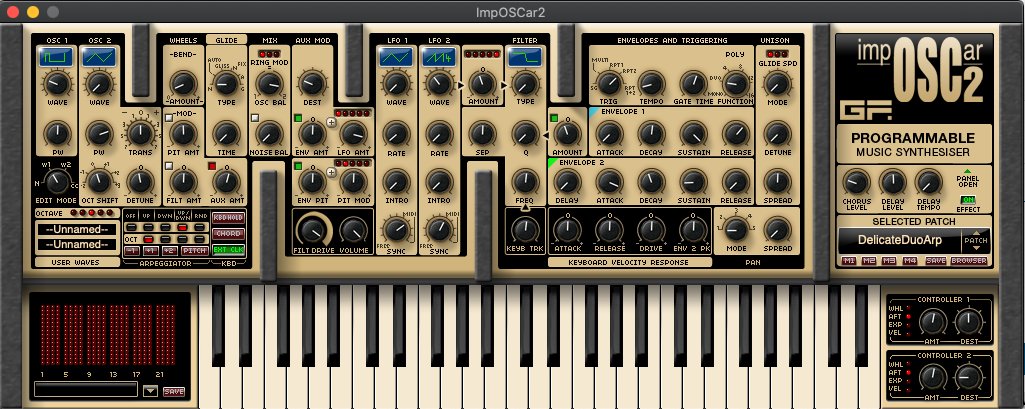This screenshot has width=1025, height=409.
Task: Click the LED strip above LFO AMT
Action: [354, 113]
